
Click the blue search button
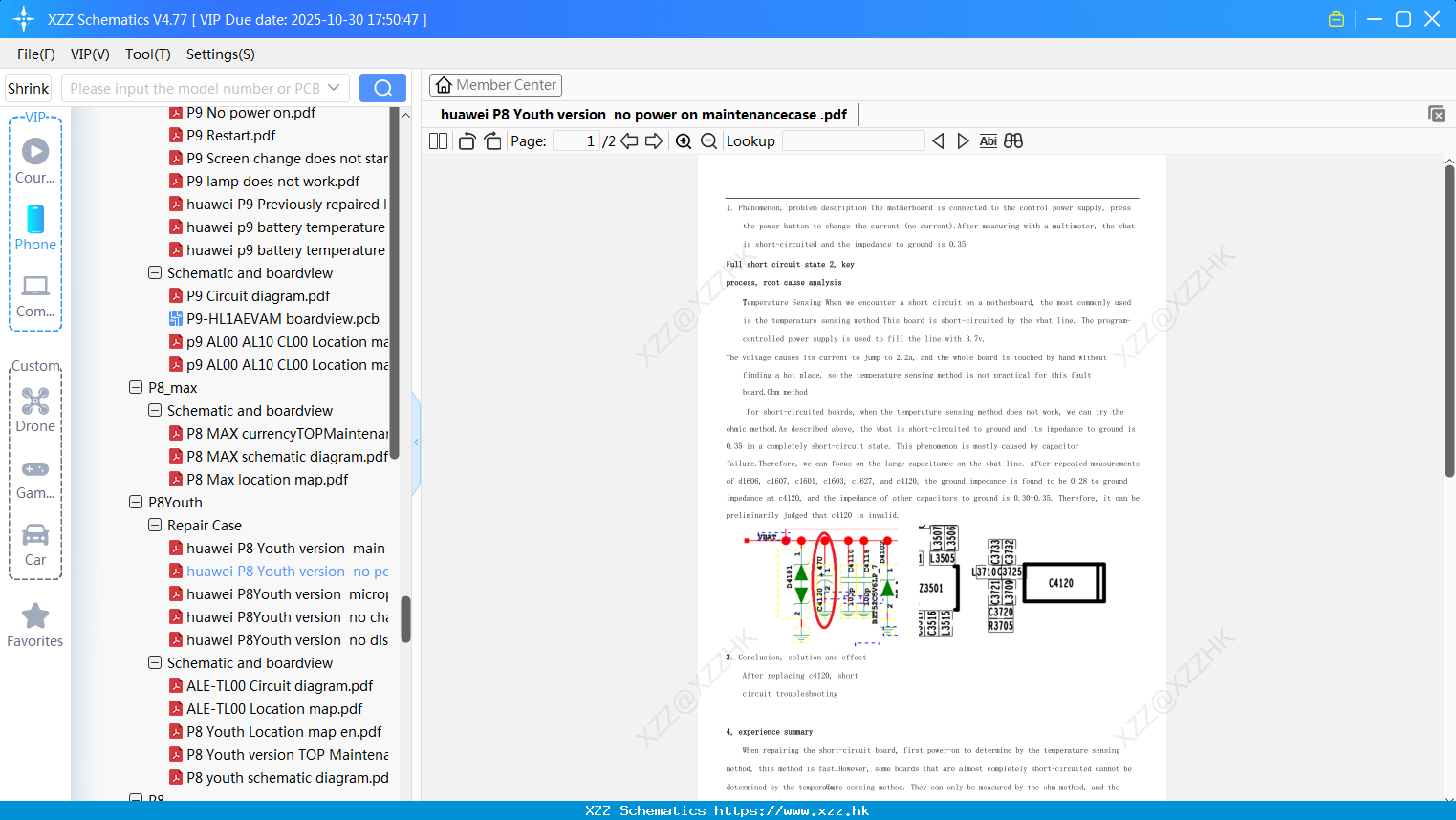coord(382,88)
